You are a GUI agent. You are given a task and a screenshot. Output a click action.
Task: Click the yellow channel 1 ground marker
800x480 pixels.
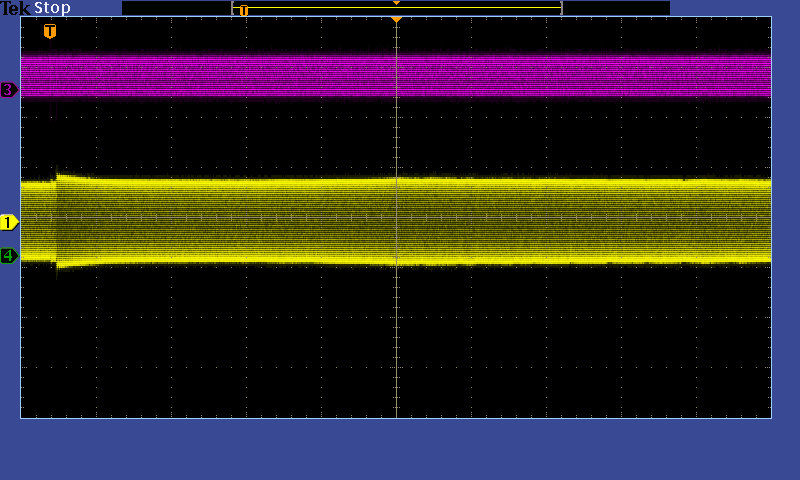[9, 222]
